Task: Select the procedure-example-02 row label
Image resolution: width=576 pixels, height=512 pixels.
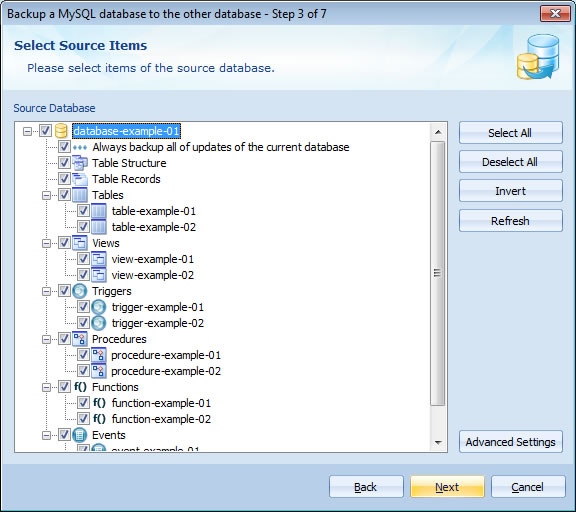Action: pos(166,371)
